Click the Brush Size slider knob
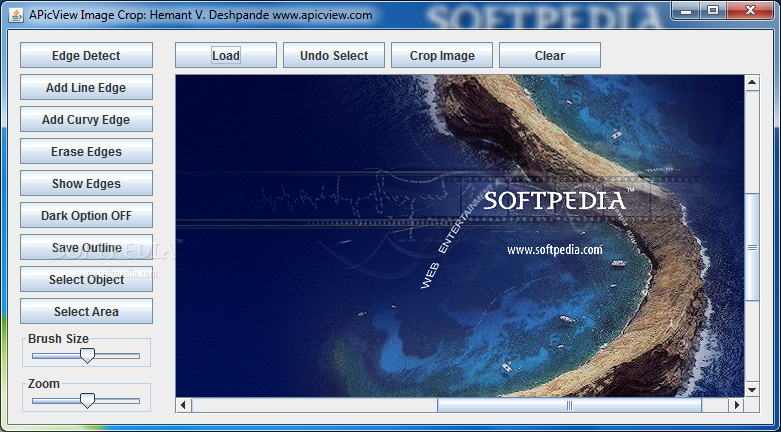The image size is (781, 432). 87,355
